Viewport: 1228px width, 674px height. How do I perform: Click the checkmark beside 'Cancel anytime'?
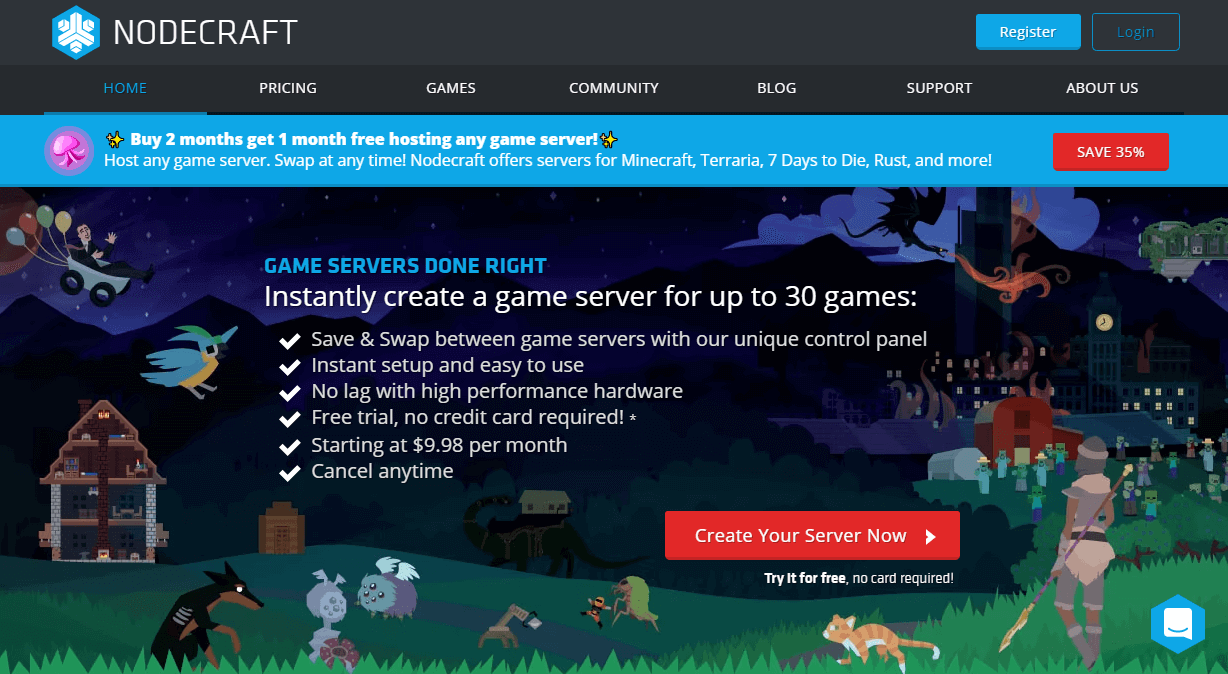pyautogui.click(x=290, y=472)
